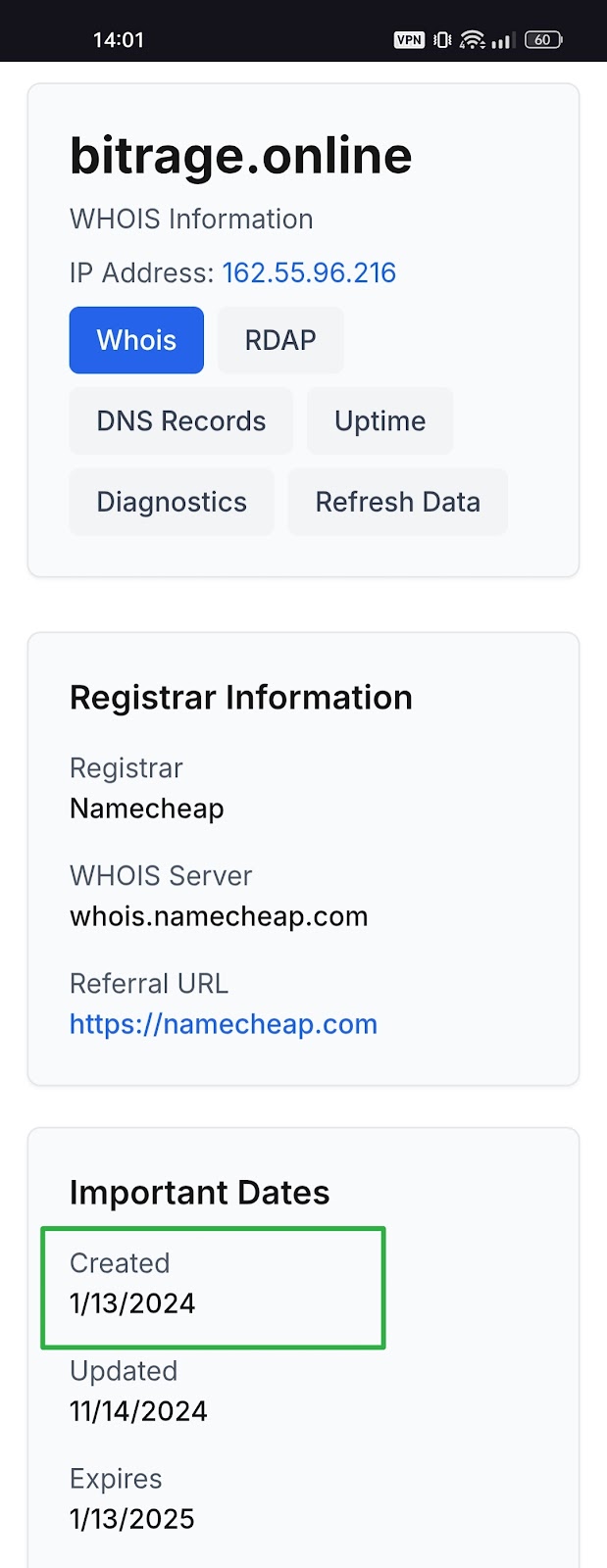607x1568 pixels.
Task: Tap the 14:01 clock in status bar
Action: [119, 40]
